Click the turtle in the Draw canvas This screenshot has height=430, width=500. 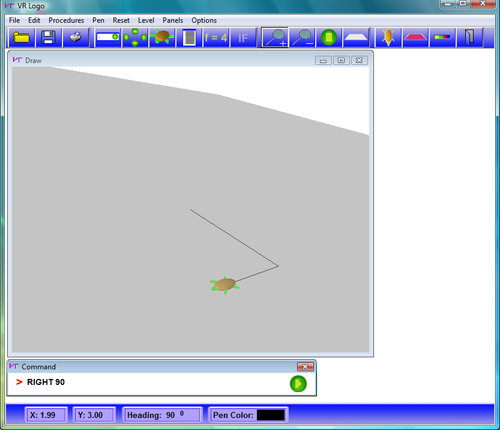225,285
